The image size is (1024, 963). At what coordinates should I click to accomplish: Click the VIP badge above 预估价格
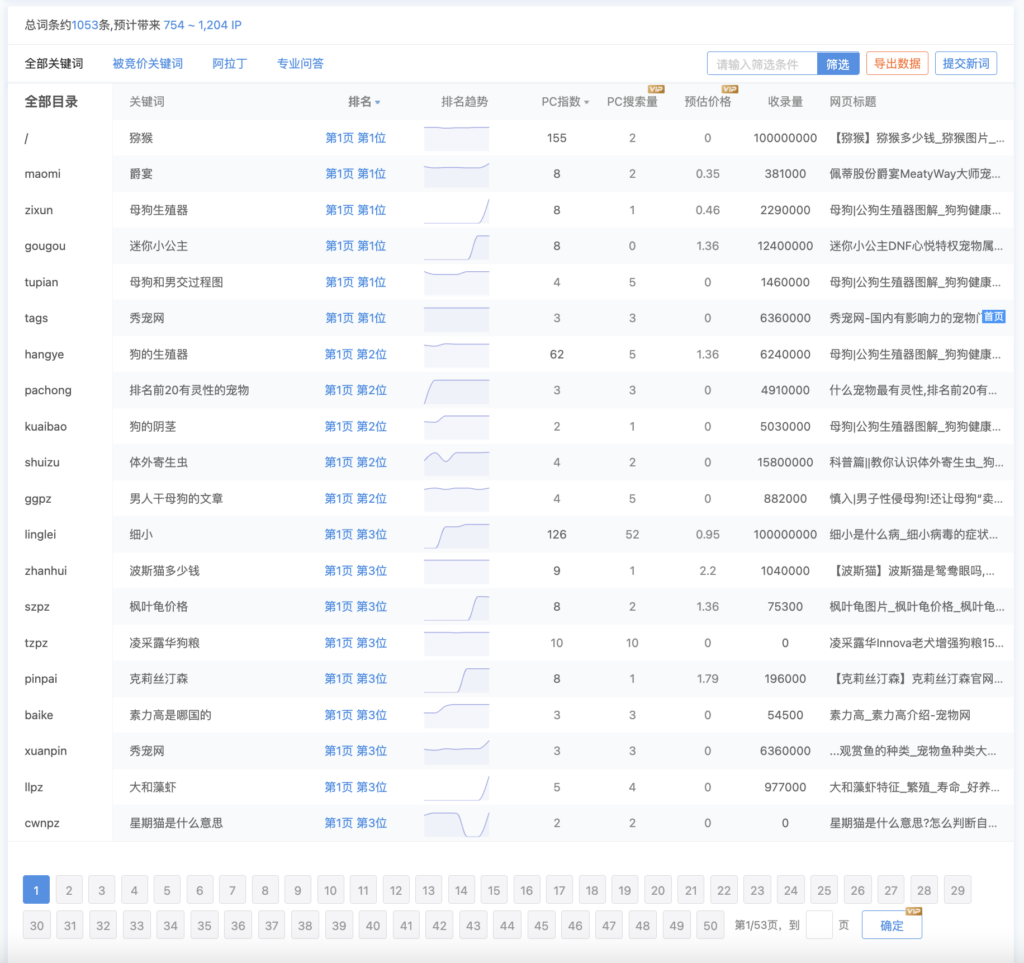(x=729, y=89)
